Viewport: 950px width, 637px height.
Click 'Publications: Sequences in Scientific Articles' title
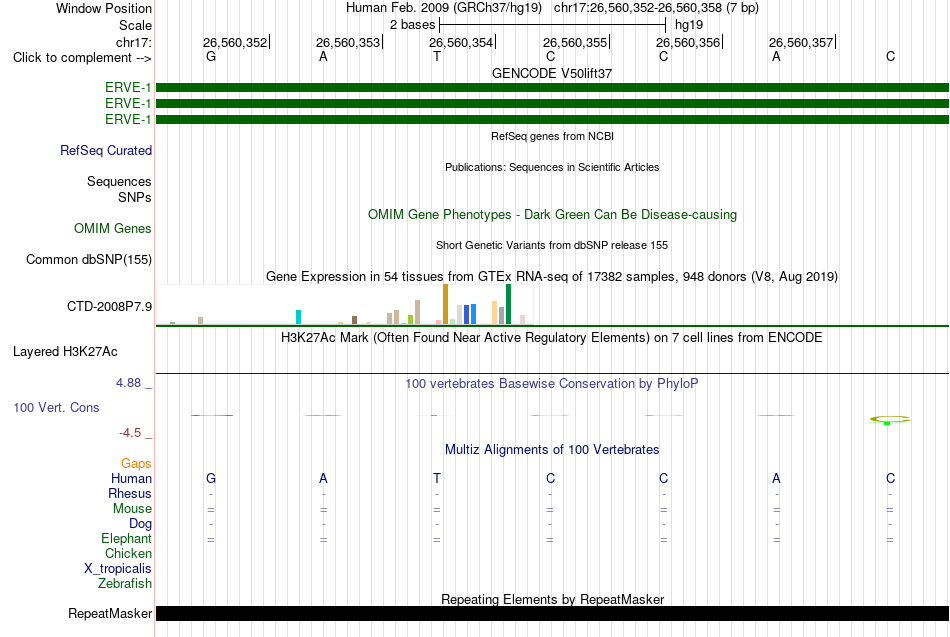[x=552, y=167]
